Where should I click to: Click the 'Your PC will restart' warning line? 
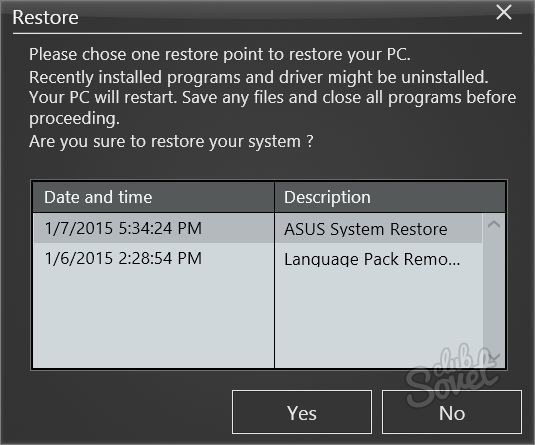pyautogui.click(x=272, y=97)
